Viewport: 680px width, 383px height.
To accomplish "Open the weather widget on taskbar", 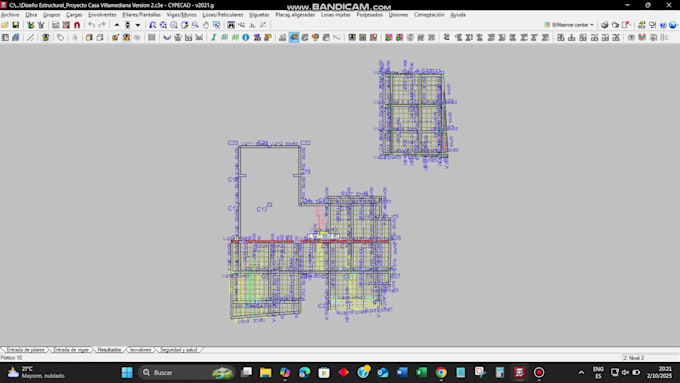I will [37, 373].
